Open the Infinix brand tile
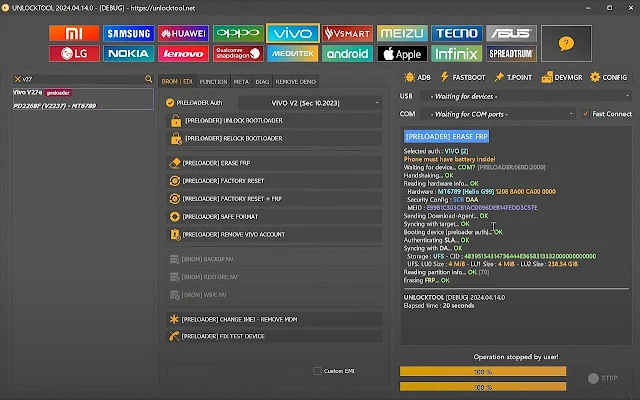The height and width of the screenshot is (400, 640). pos(457,53)
